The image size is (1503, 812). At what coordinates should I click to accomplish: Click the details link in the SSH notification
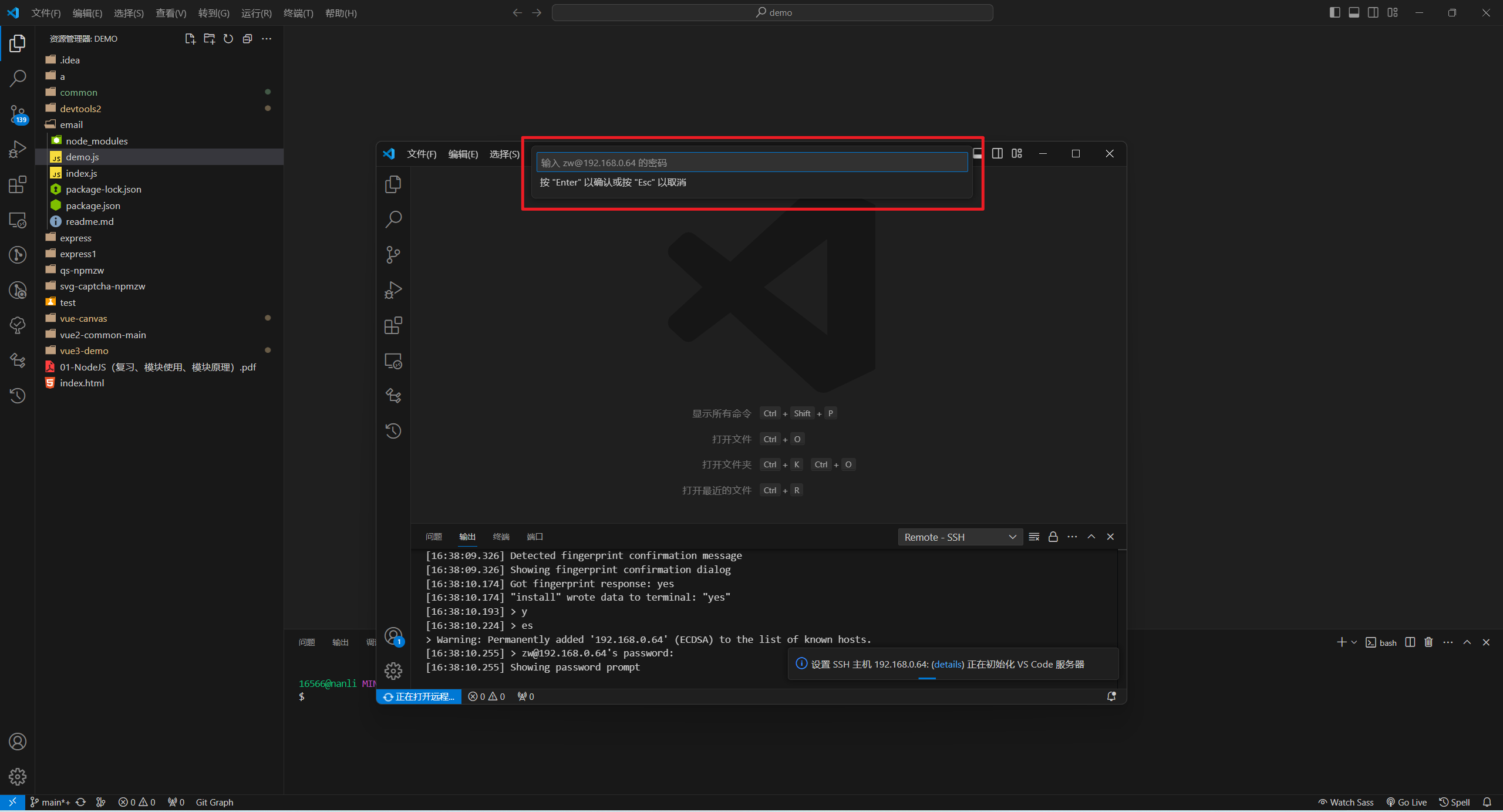pos(948,664)
